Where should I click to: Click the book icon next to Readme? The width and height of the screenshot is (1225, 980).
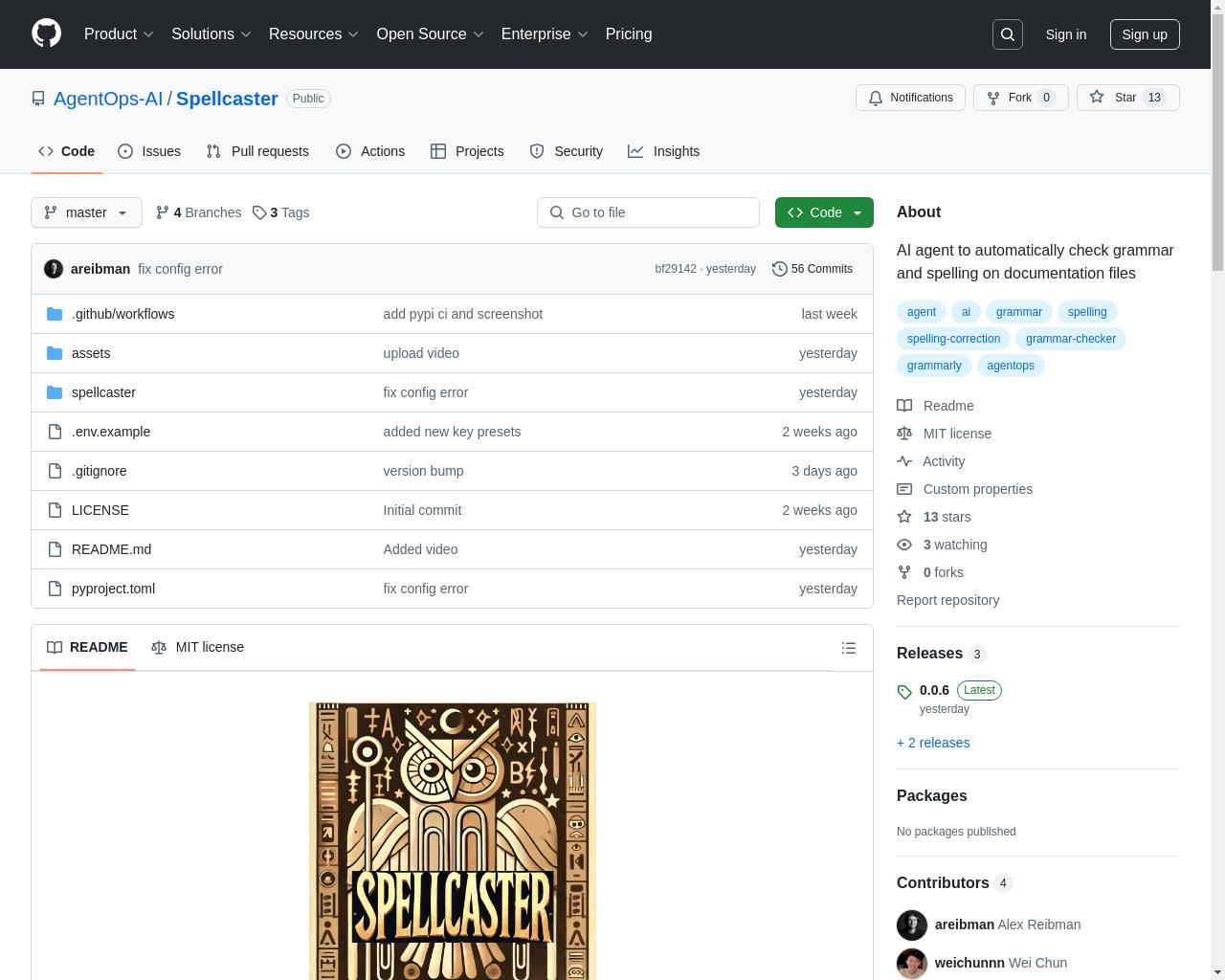coord(904,406)
